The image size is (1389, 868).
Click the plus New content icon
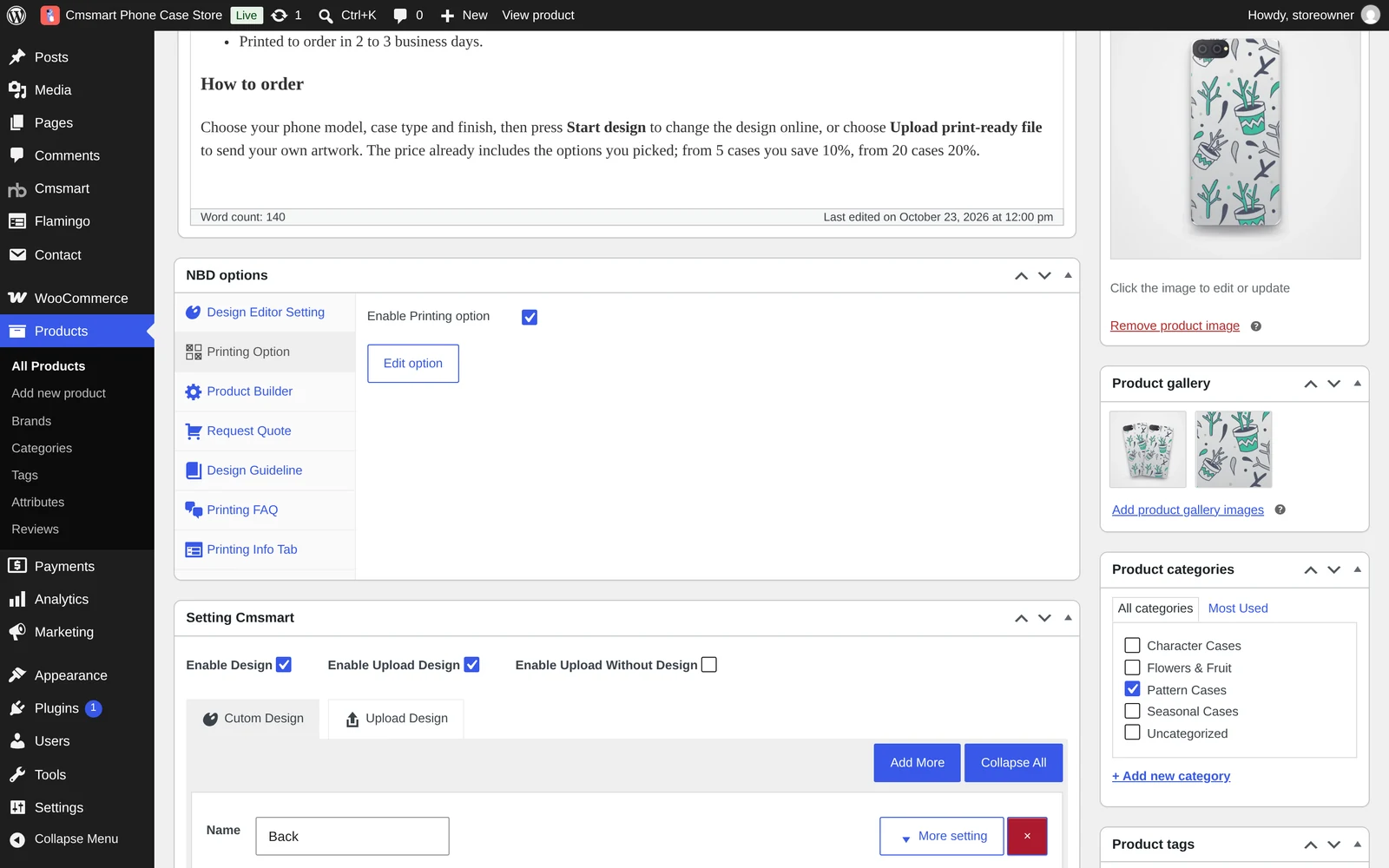point(447,15)
